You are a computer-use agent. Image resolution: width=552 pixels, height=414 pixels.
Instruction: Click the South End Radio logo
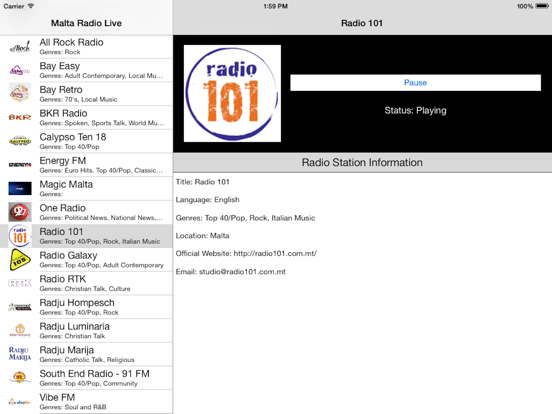tap(20, 377)
